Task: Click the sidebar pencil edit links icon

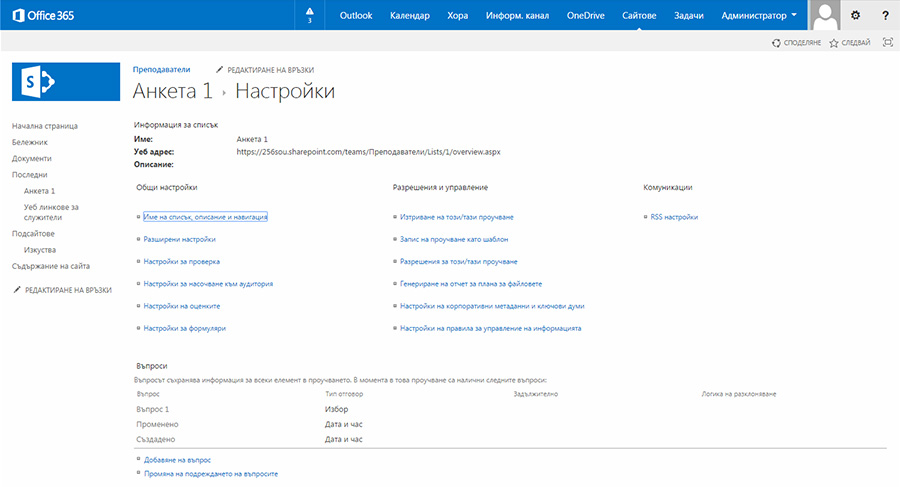Action: point(17,289)
